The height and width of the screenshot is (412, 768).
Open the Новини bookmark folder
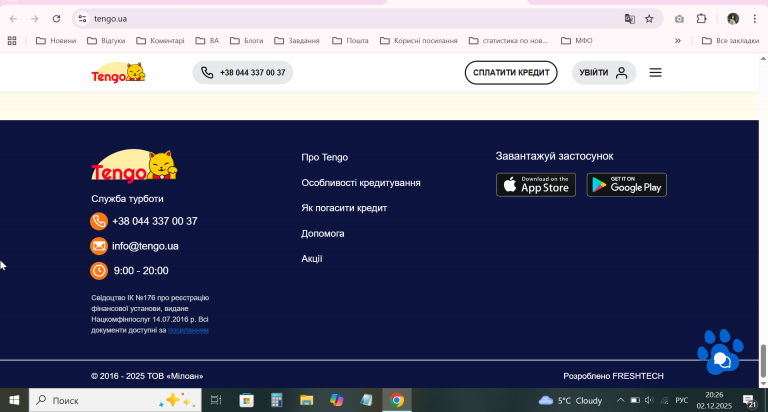tap(56, 41)
